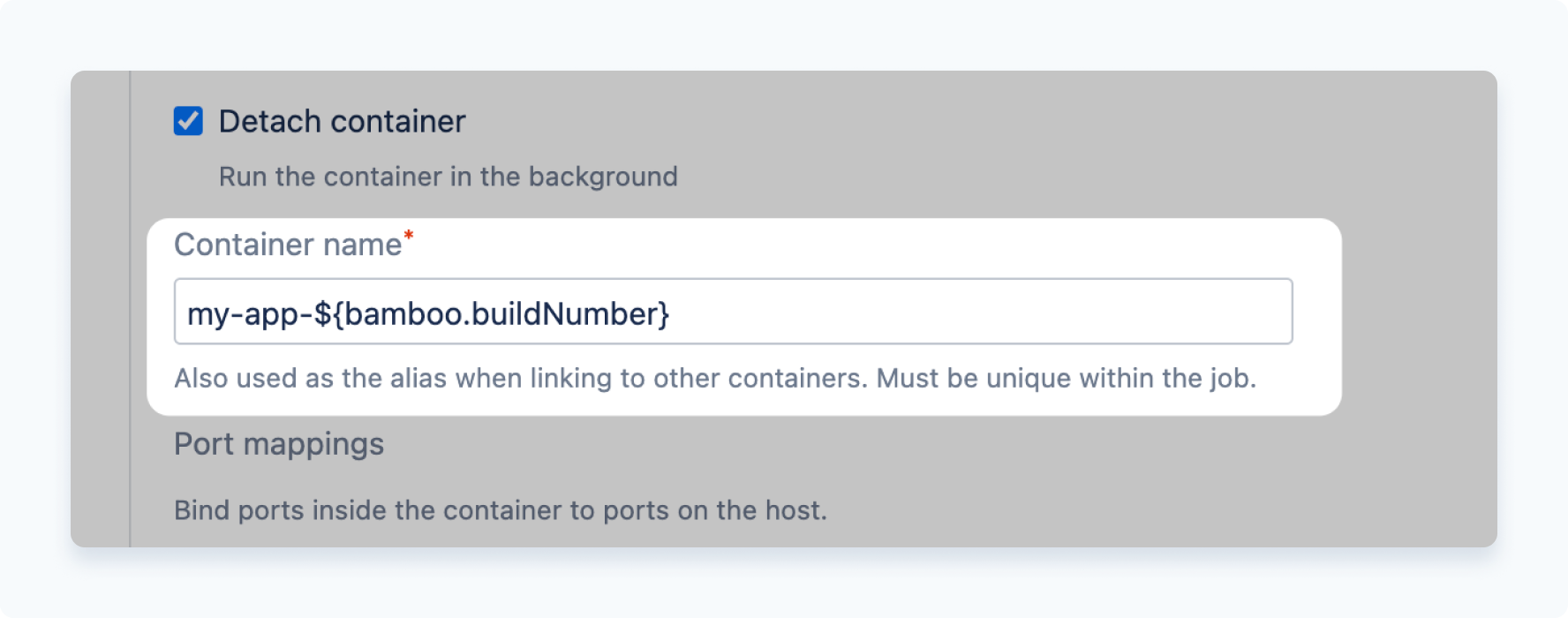
Task: Select the text my-app-${bamboo.buildNumber}
Action: coord(426,311)
